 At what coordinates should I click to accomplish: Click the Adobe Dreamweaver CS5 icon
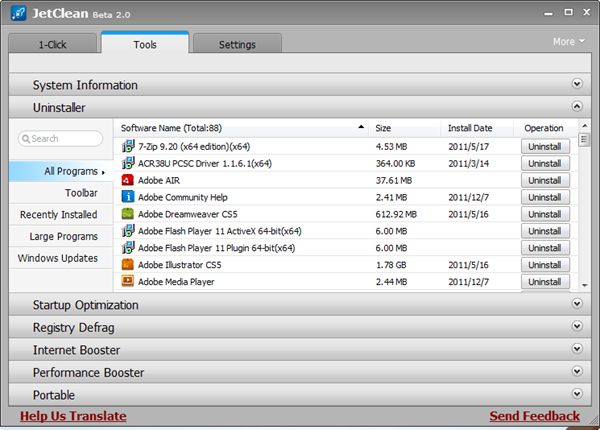(x=128, y=213)
